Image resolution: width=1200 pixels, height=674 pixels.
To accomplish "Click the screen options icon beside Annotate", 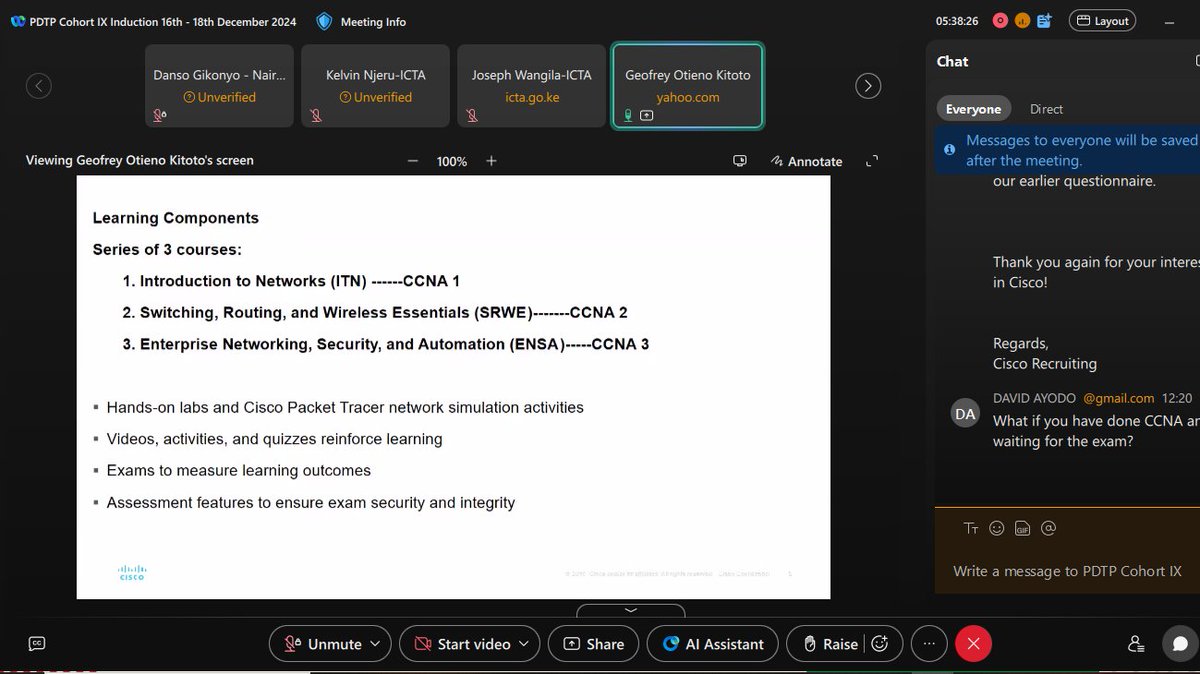I will (740, 161).
